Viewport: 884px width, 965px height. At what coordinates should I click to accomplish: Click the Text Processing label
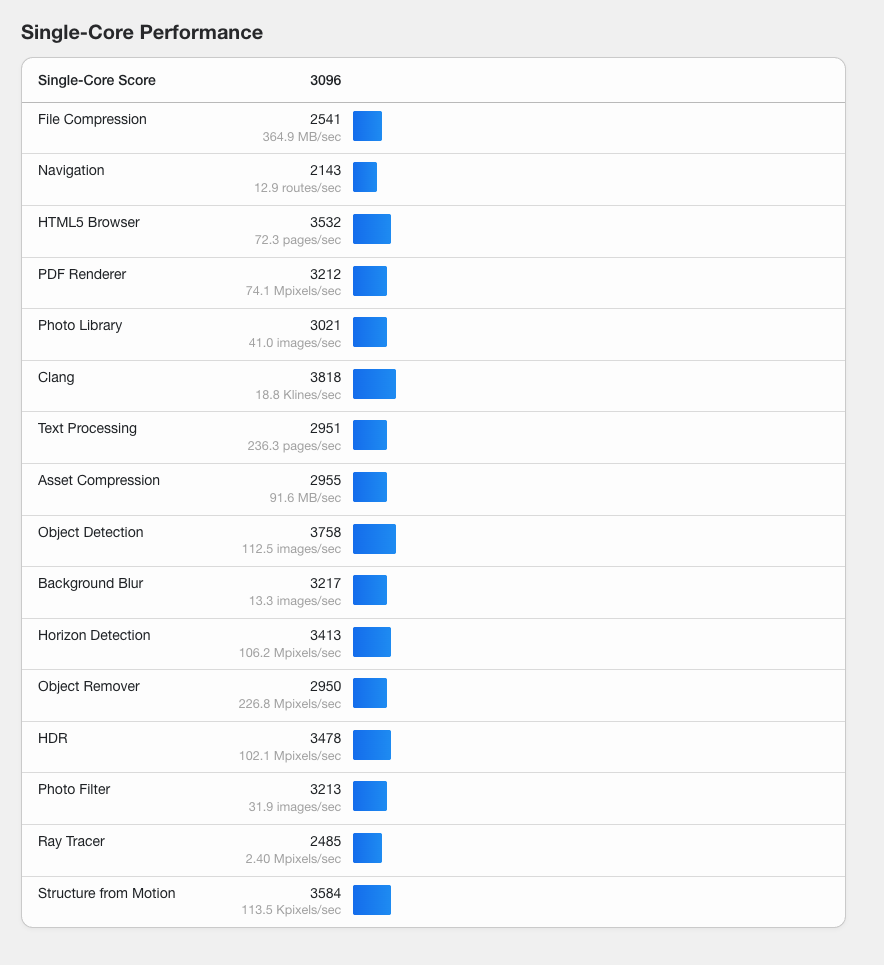coord(87,428)
